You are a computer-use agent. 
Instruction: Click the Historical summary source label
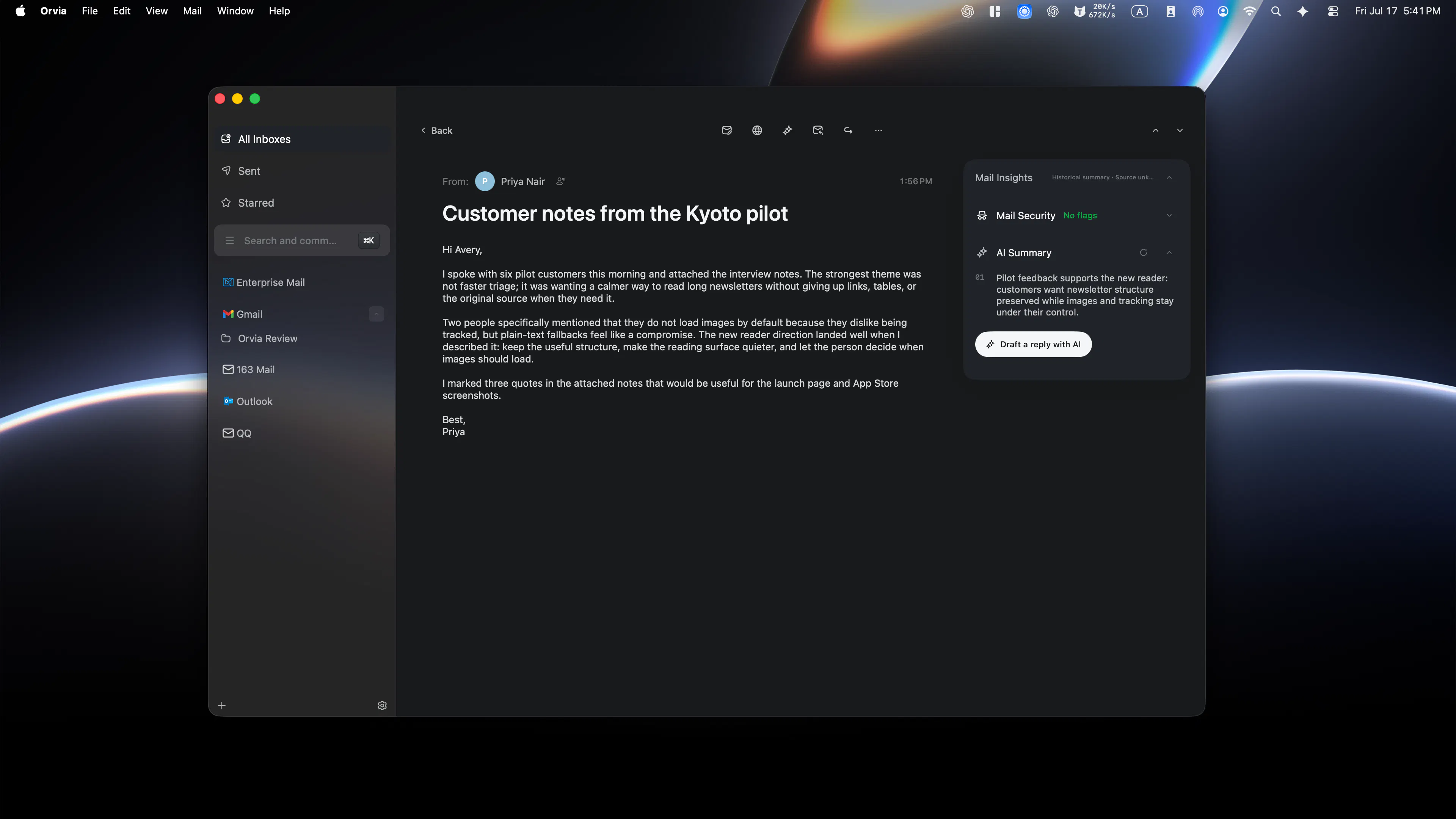pyautogui.click(x=1103, y=177)
